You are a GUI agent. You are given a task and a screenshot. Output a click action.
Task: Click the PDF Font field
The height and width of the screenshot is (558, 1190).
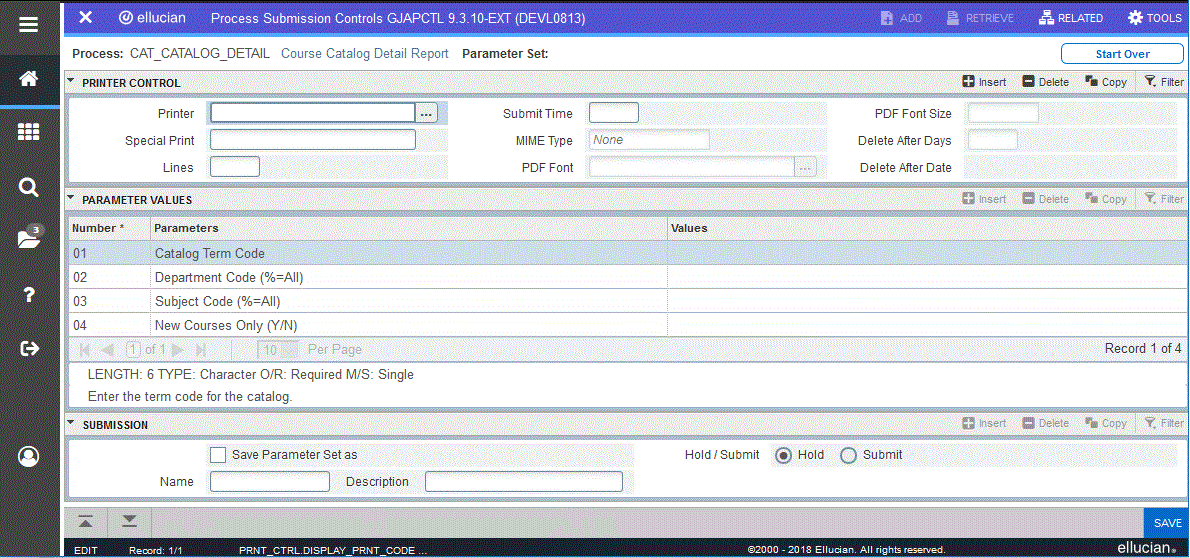click(x=692, y=167)
